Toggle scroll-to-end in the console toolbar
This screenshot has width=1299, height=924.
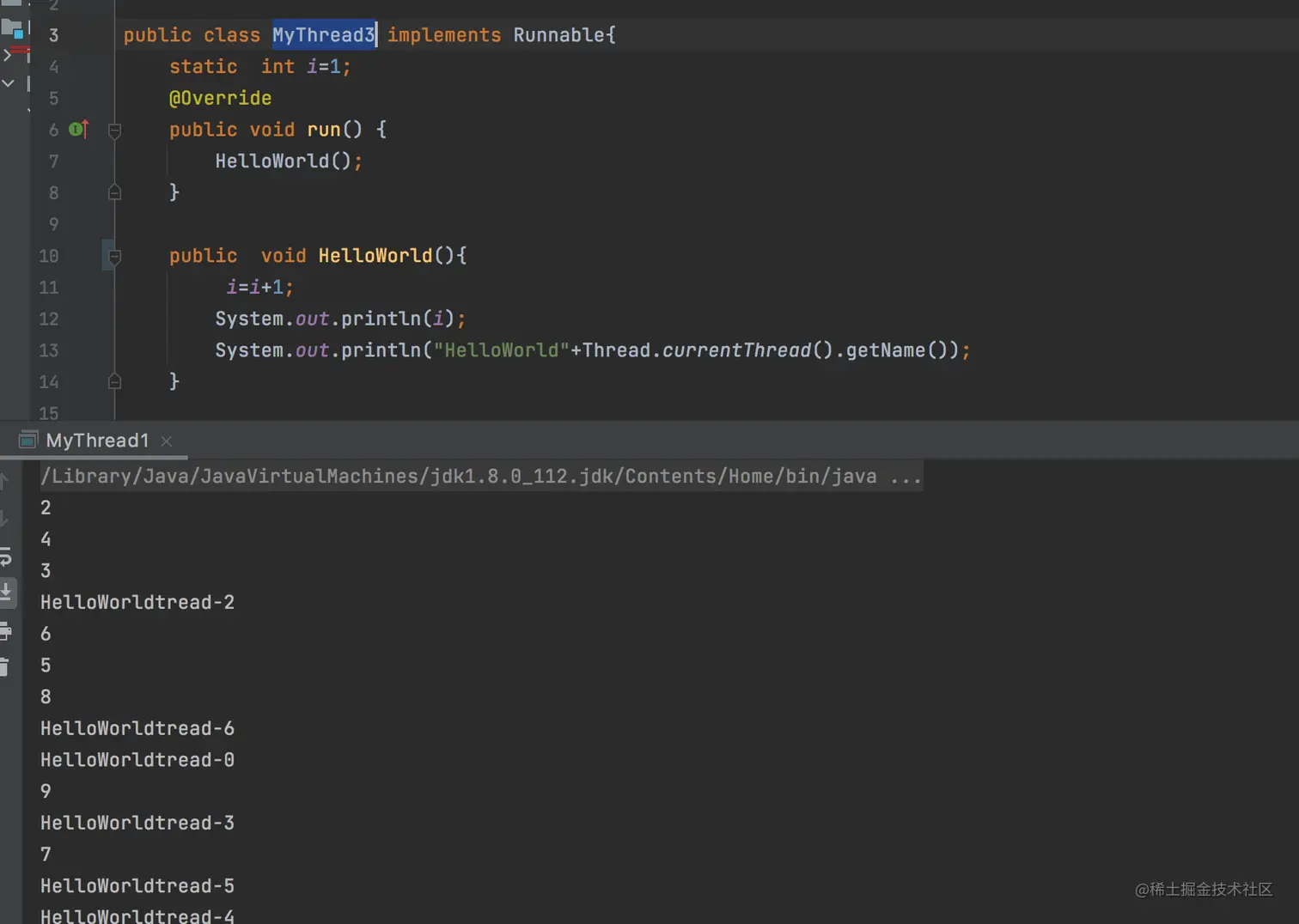6,592
